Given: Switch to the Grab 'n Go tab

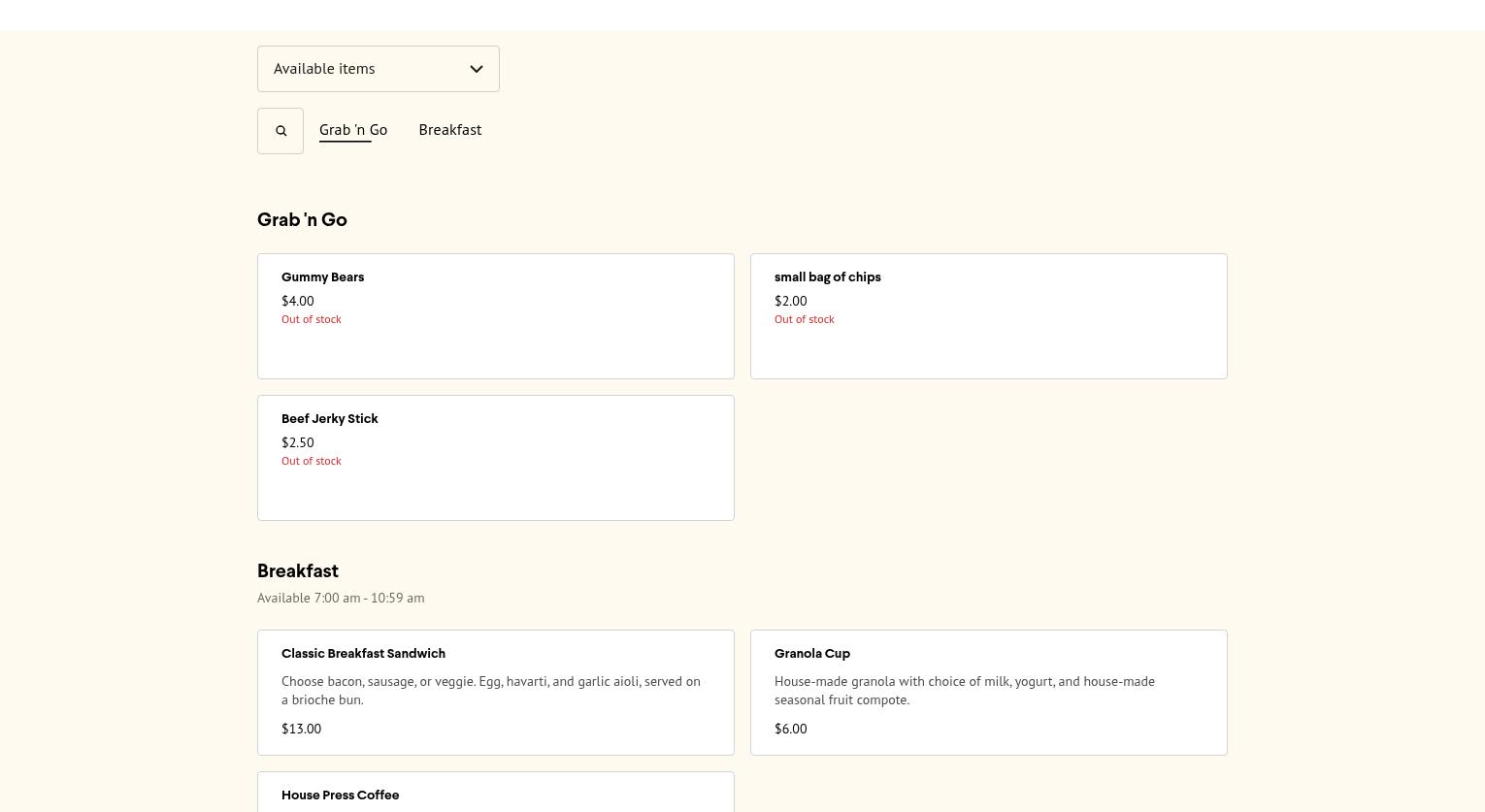Looking at the screenshot, I should point(353,130).
